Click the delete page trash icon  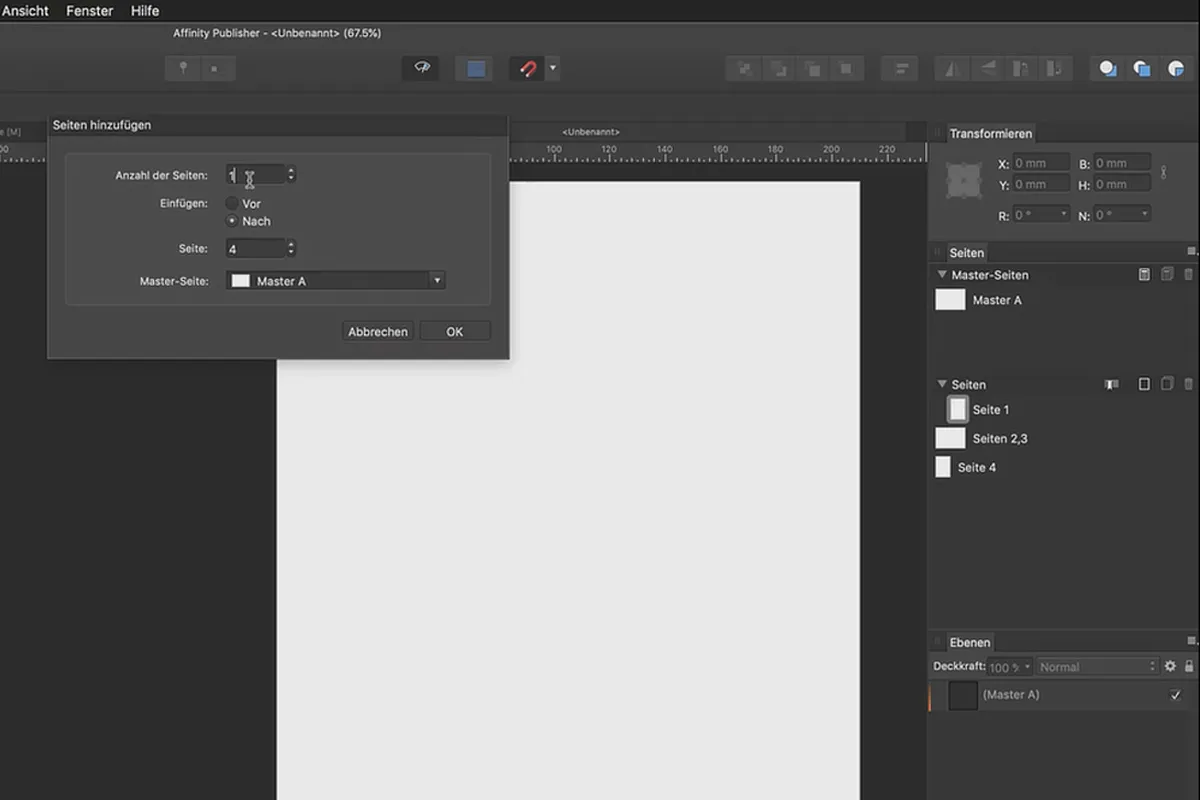coord(1189,384)
